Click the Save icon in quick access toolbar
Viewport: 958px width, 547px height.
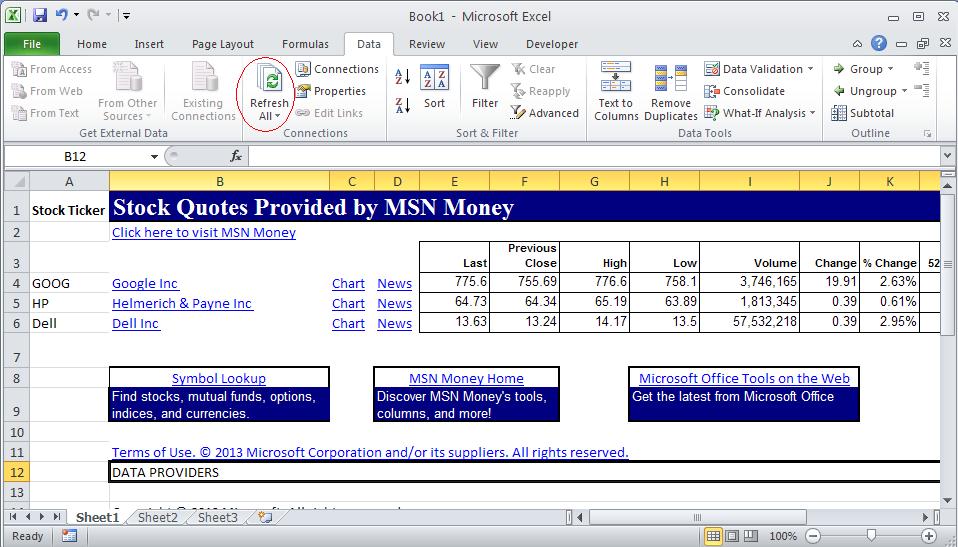coord(40,15)
